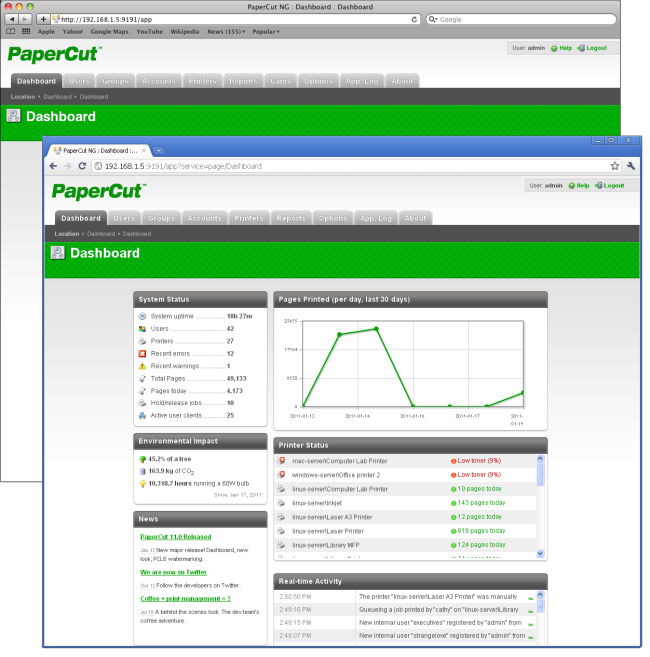Open News (155) bookmark in Safari bar
650x657 pixels.
(225, 32)
